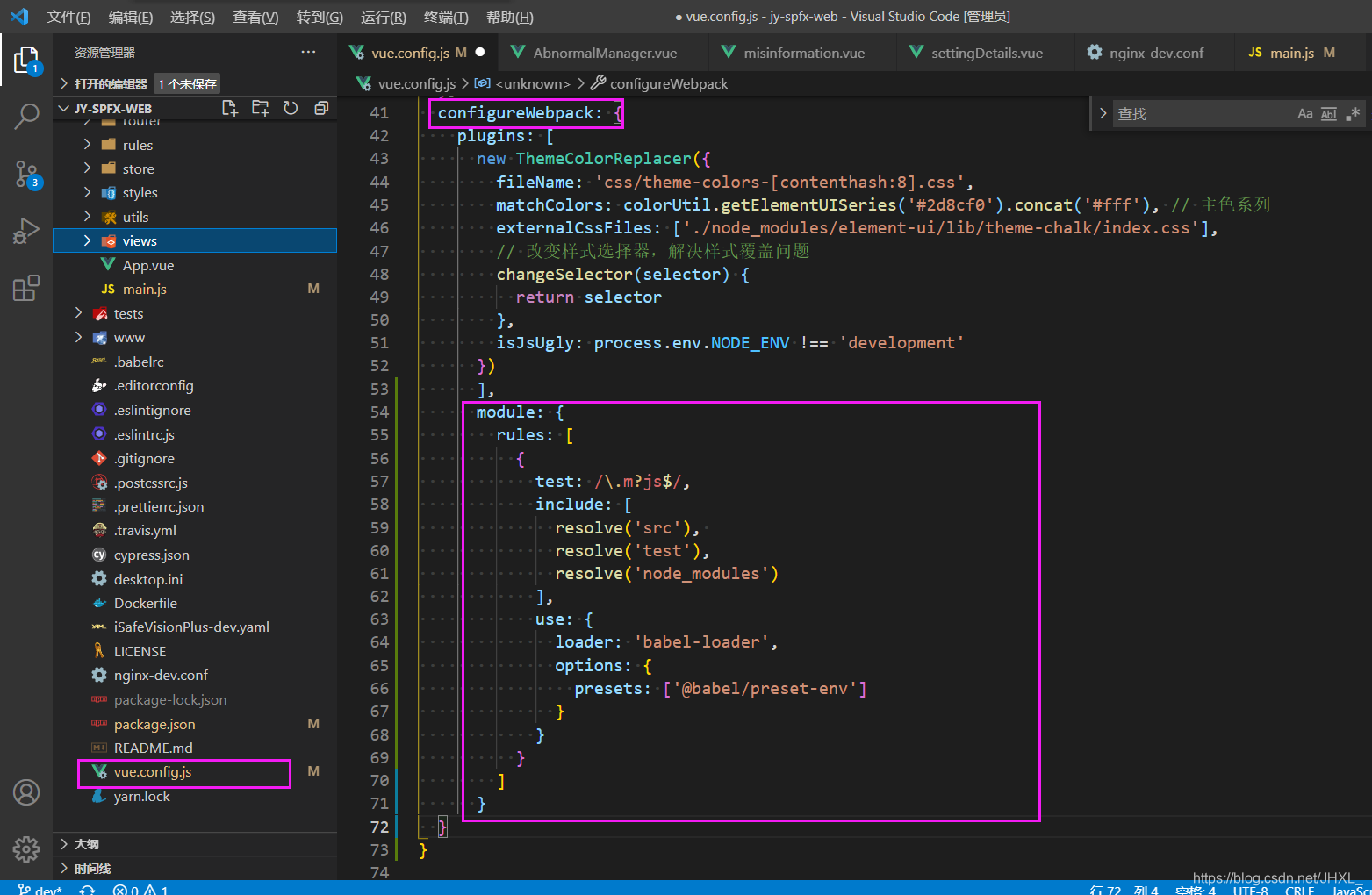The image size is (1372, 895).
Task: Open the Run and Debug view
Action: pyautogui.click(x=26, y=231)
